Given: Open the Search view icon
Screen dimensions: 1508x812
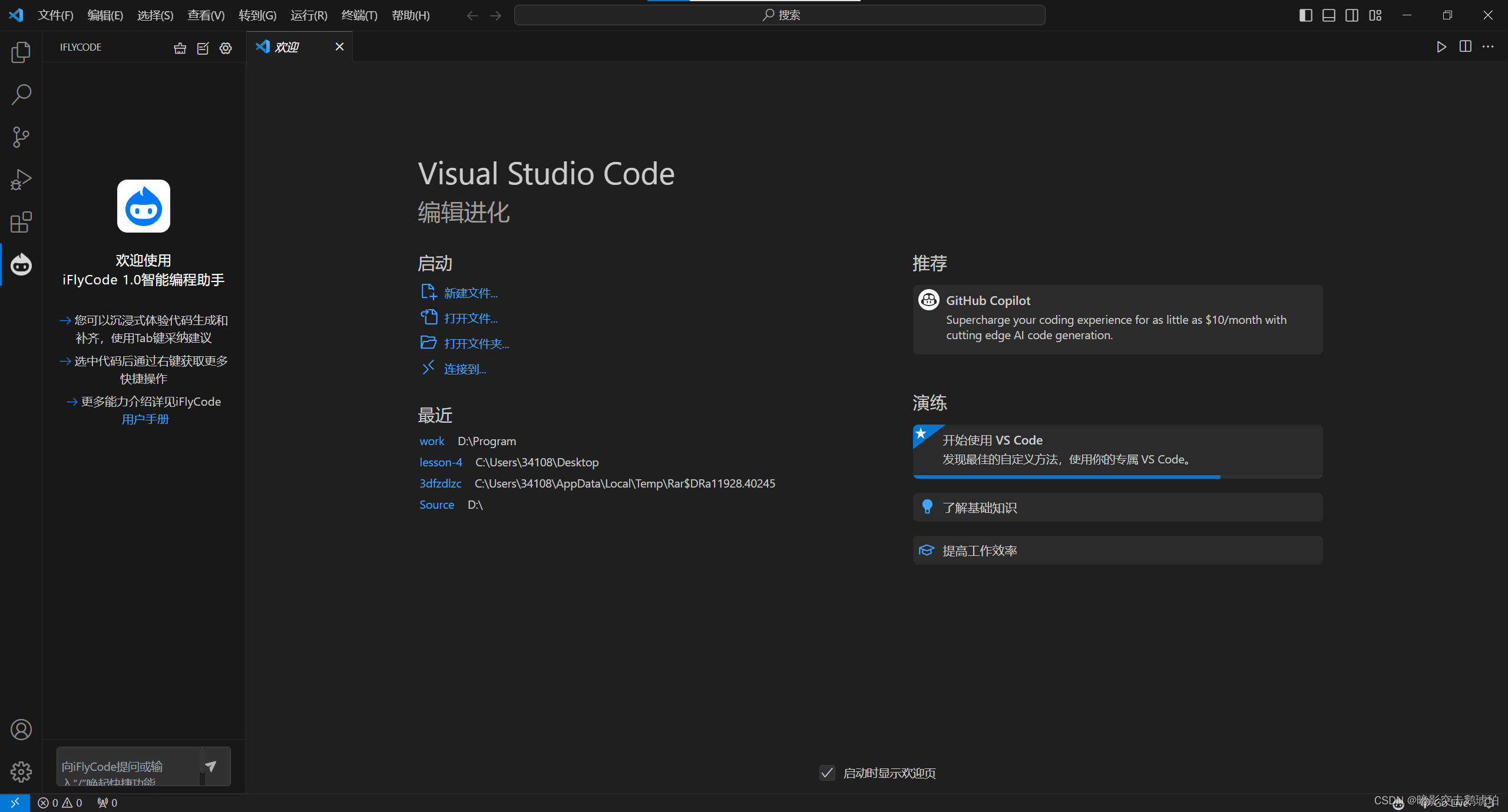Looking at the screenshot, I should [x=21, y=95].
